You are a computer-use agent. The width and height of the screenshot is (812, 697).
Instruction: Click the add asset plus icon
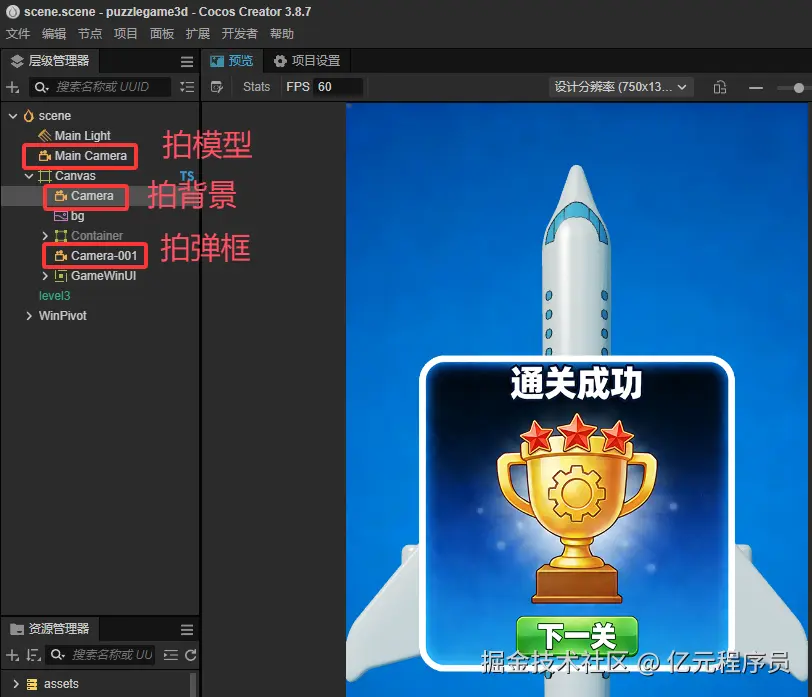pyautogui.click(x=12, y=656)
